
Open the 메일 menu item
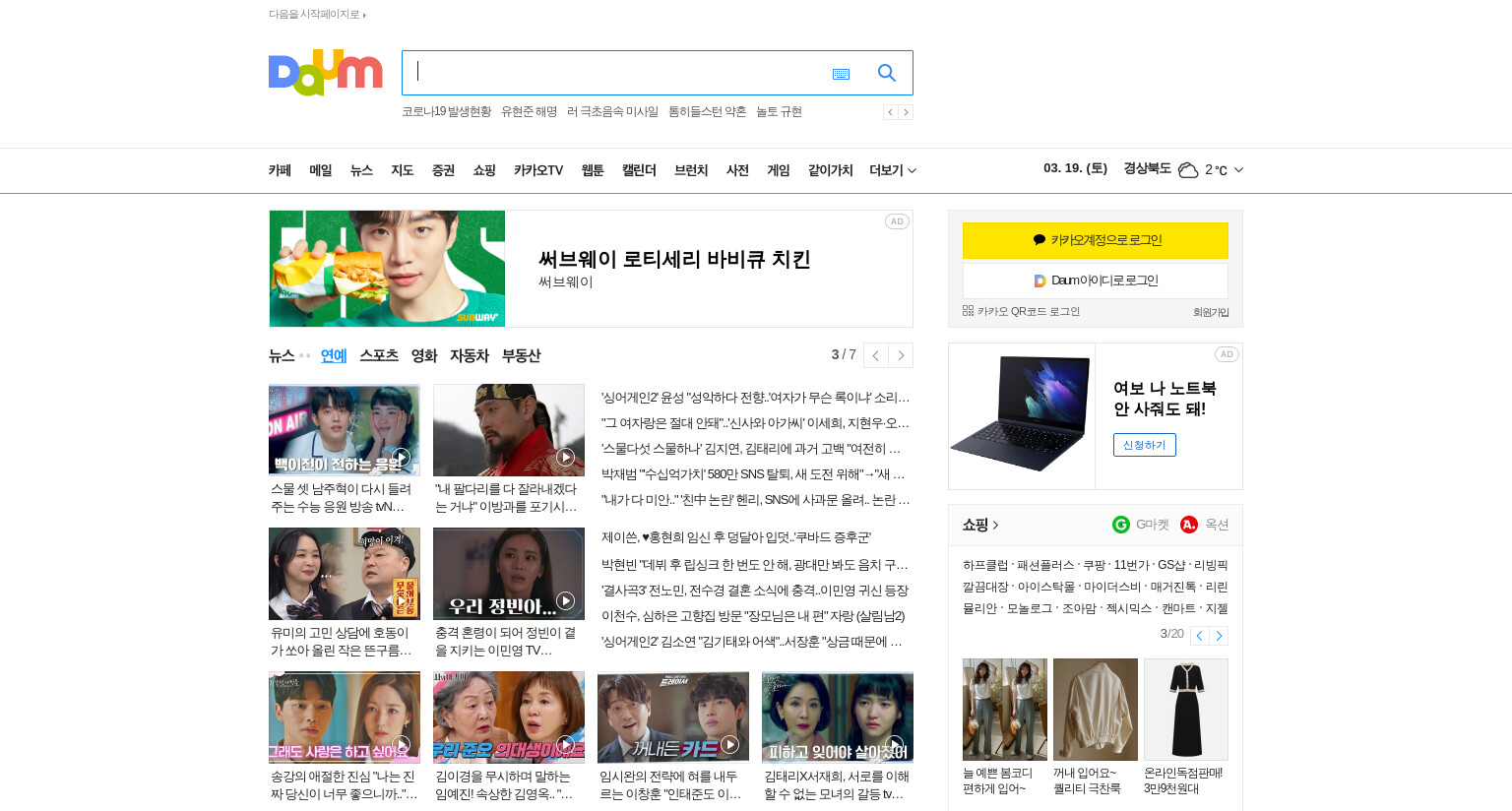point(321,170)
